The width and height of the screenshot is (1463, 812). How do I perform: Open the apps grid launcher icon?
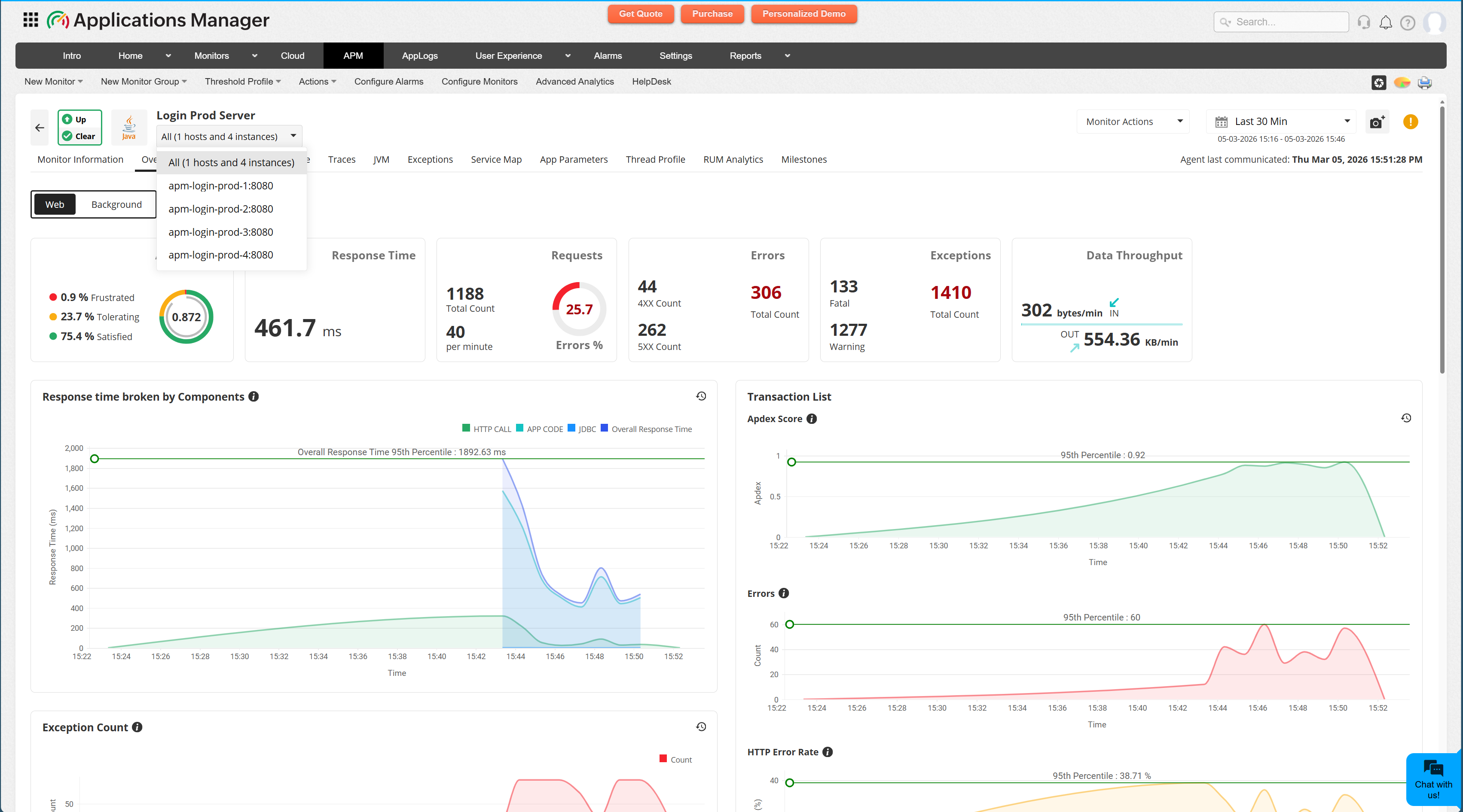(x=31, y=20)
